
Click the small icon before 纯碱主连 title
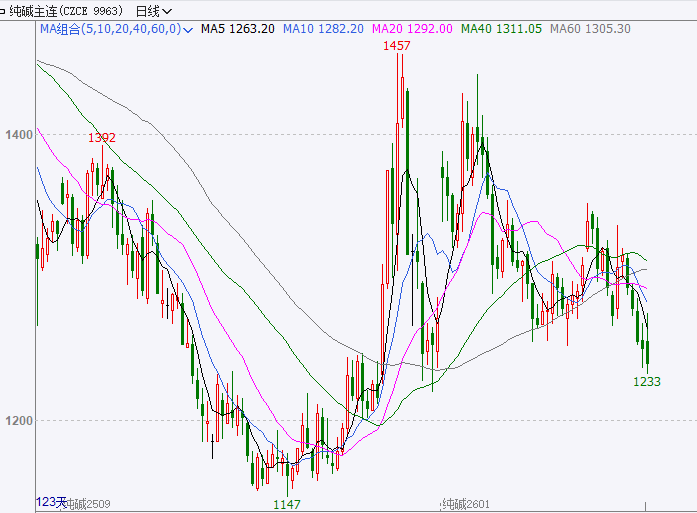point(4,10)
